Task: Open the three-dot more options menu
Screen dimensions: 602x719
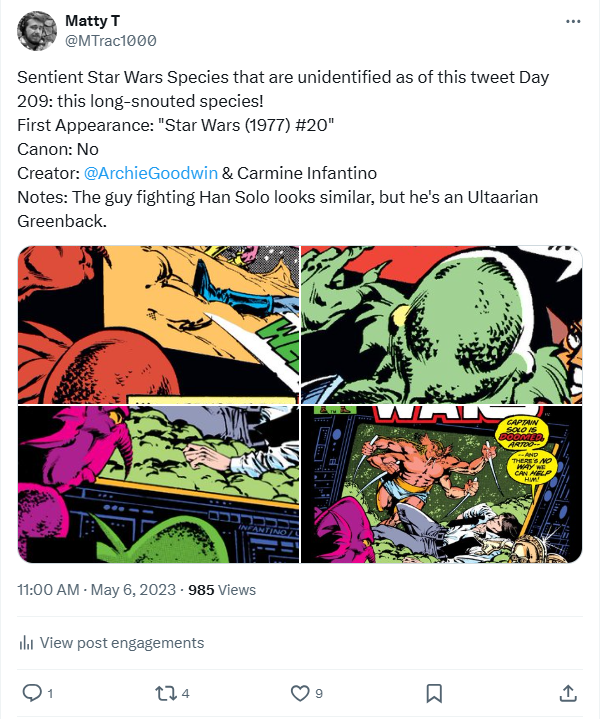Action: click(573, 21)
